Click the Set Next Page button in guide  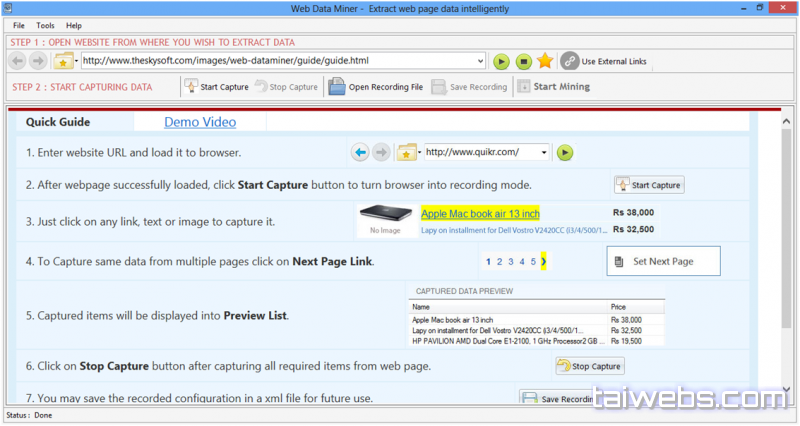pyautogui.click(x=678, y=262)
